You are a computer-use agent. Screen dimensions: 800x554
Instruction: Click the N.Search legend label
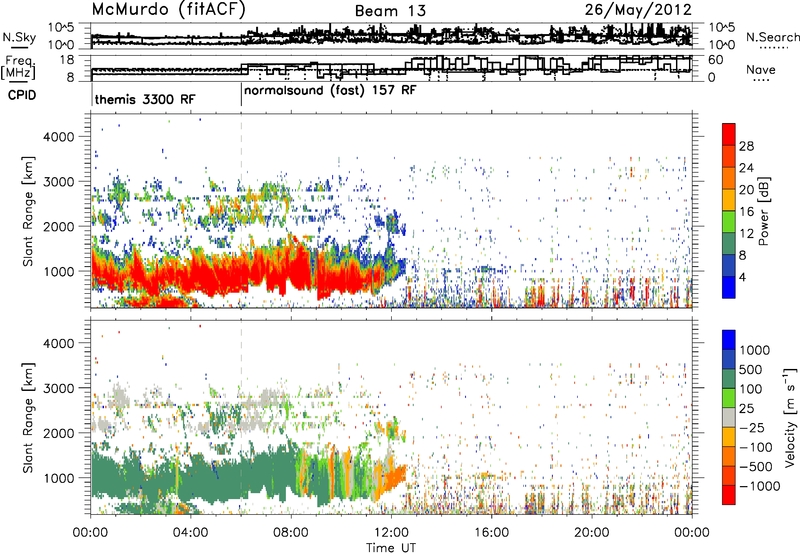[x=772, y=37]
